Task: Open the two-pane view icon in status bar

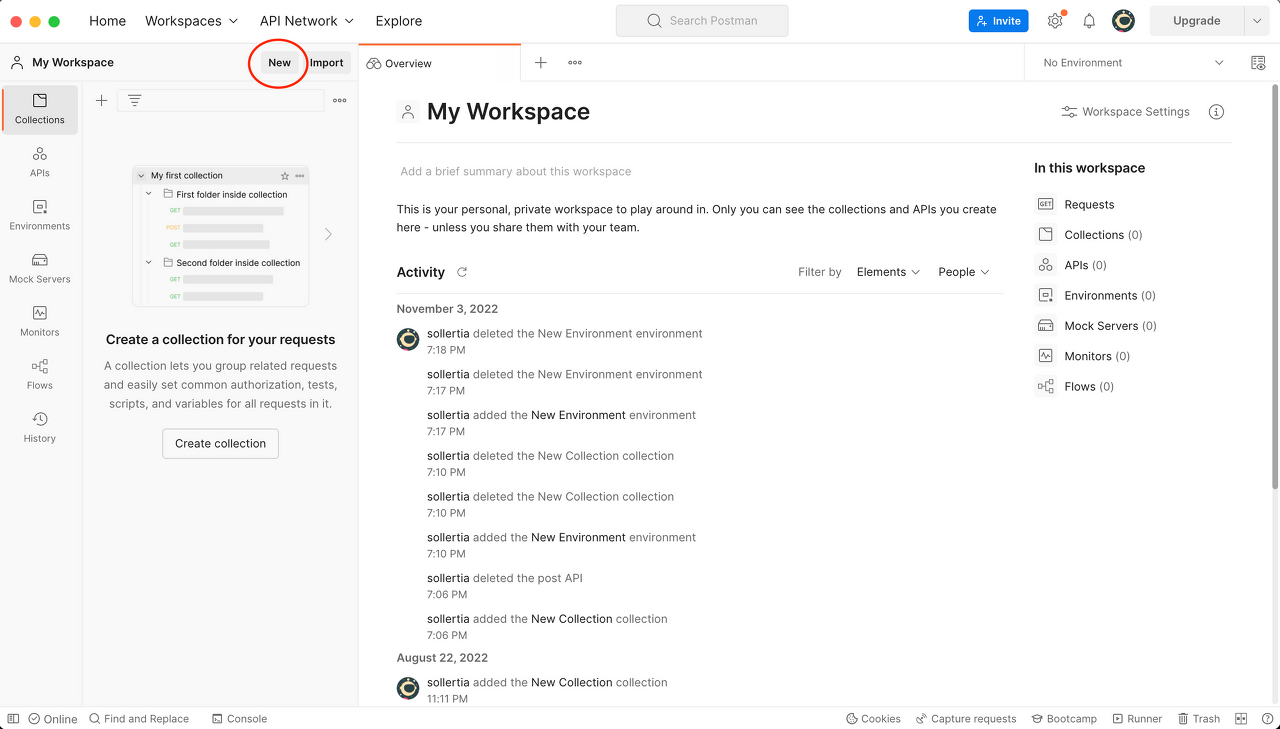Action: tap(1241, 718)
